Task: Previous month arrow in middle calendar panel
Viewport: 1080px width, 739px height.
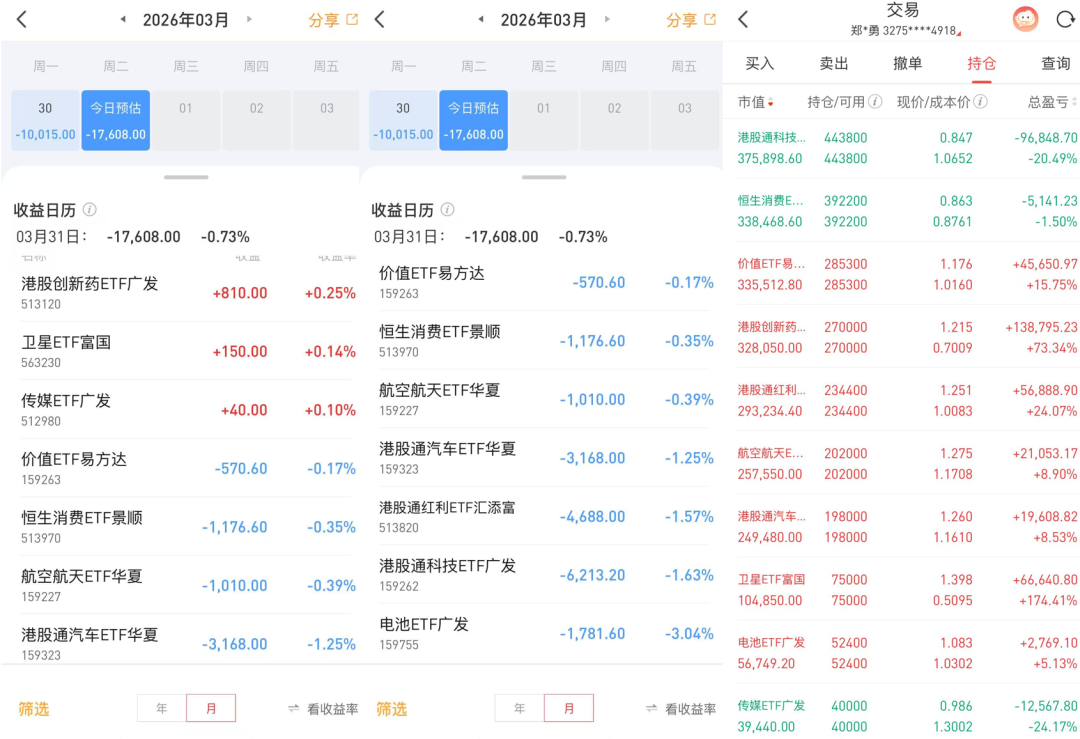Action: 481,19
